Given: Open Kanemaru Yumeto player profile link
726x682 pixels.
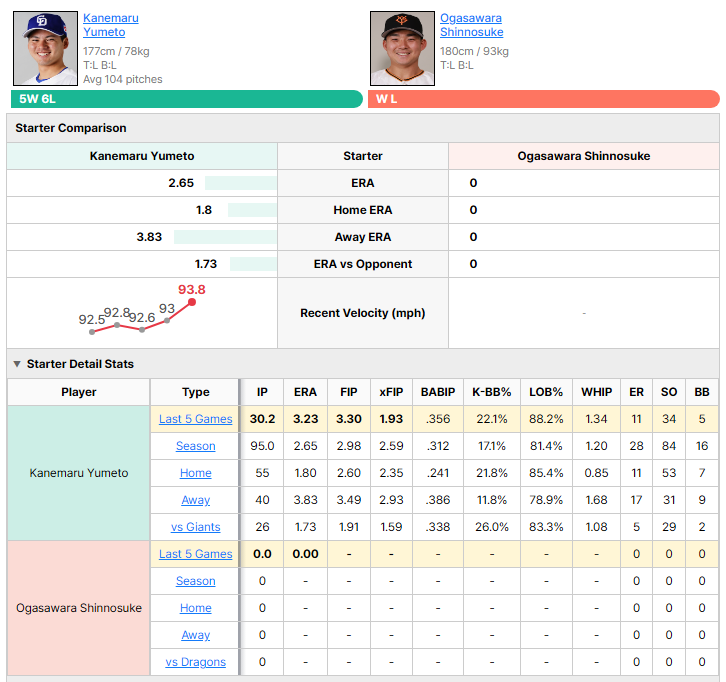Looking at the screenshot, I should [110, 25].
